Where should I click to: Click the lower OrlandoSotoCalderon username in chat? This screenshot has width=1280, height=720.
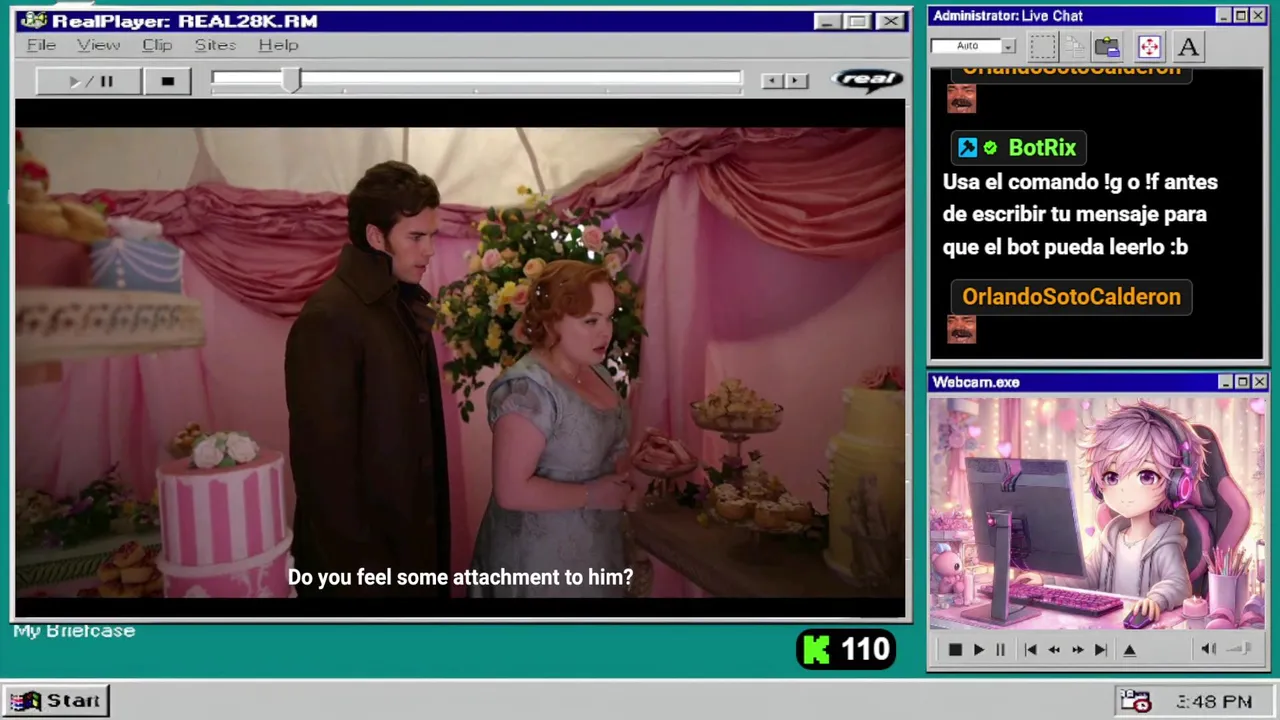pyautogui.click(x=1071, y=297)
